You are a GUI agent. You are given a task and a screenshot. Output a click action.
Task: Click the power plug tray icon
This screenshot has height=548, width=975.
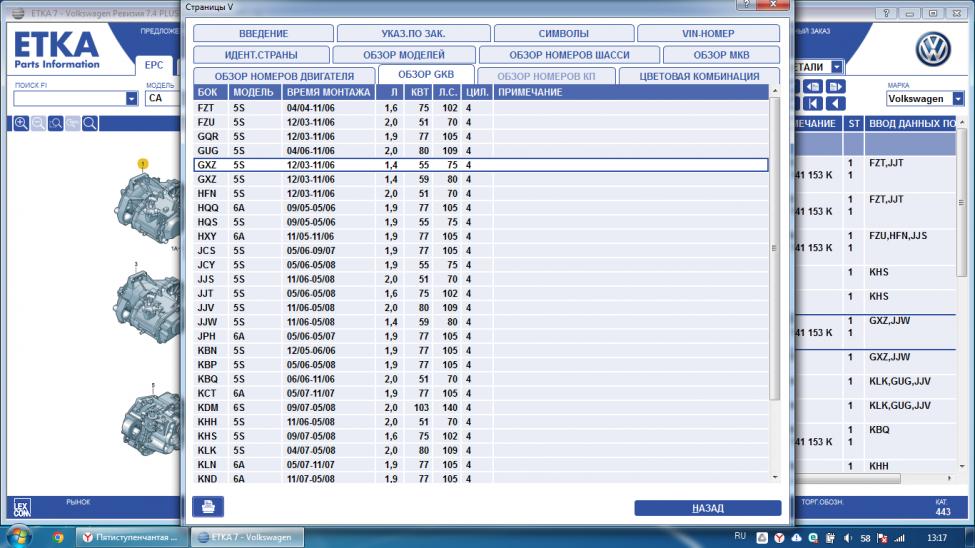pos(830,538)
